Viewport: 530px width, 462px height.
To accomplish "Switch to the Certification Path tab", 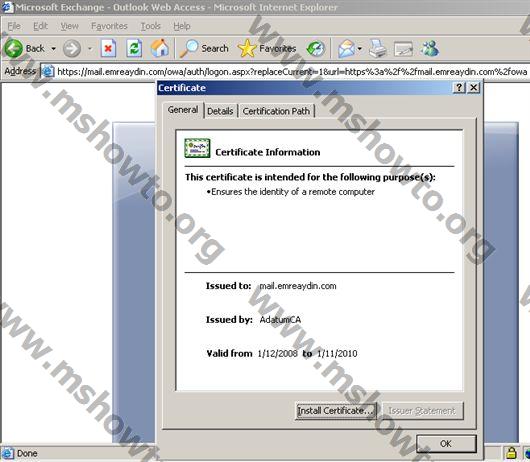I will [276, 111].
